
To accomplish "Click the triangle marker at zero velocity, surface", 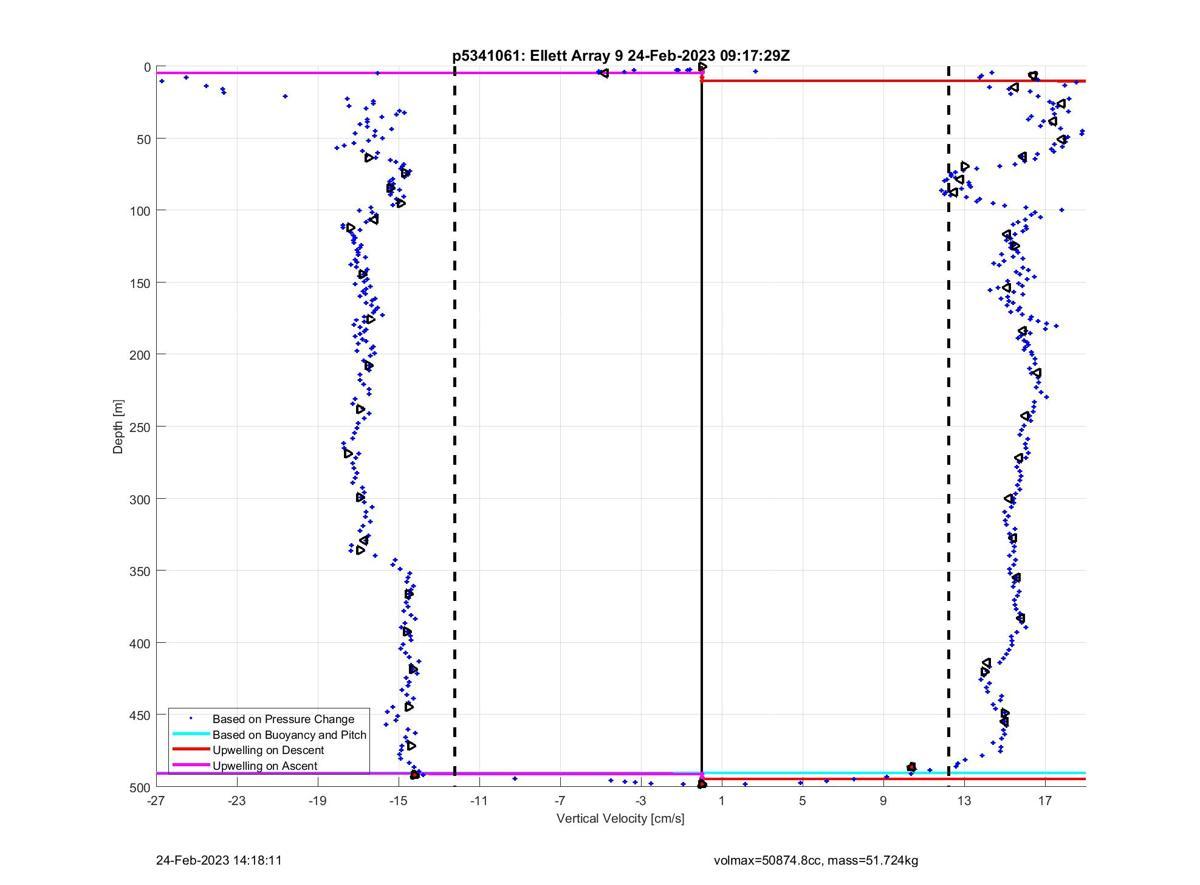I will click(702, 67).
